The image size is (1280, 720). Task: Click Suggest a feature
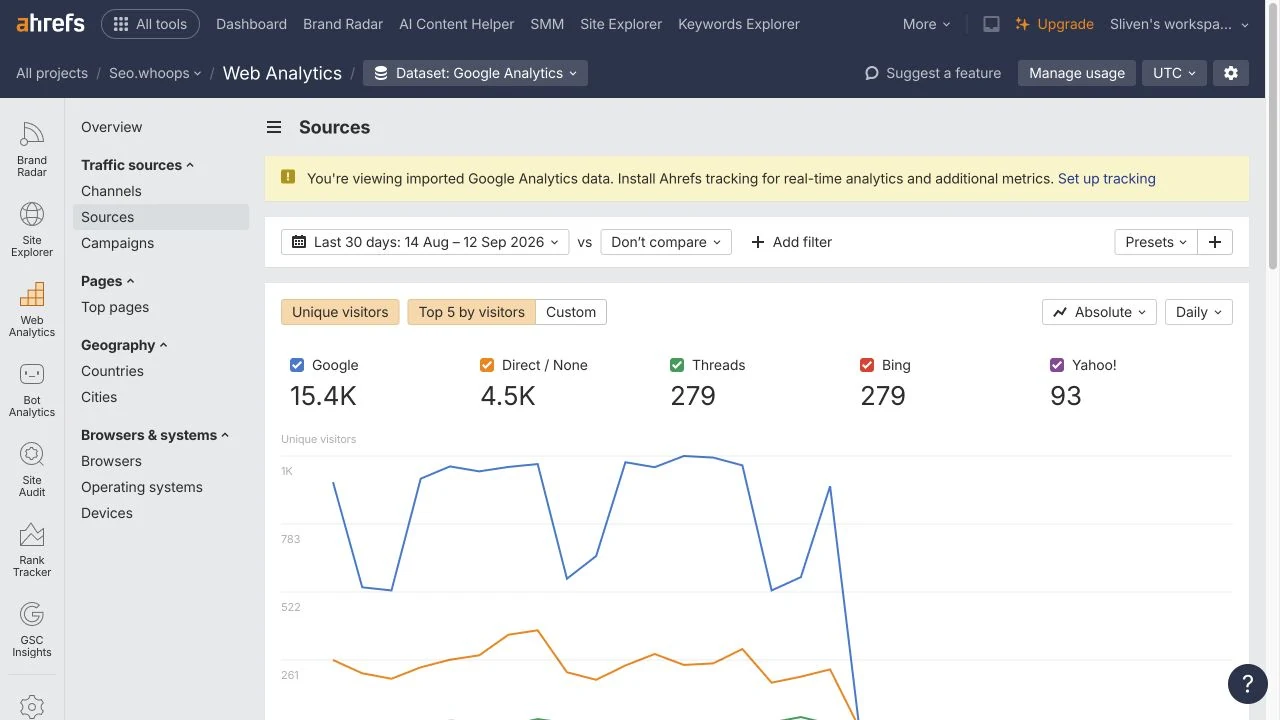(932, 73)
